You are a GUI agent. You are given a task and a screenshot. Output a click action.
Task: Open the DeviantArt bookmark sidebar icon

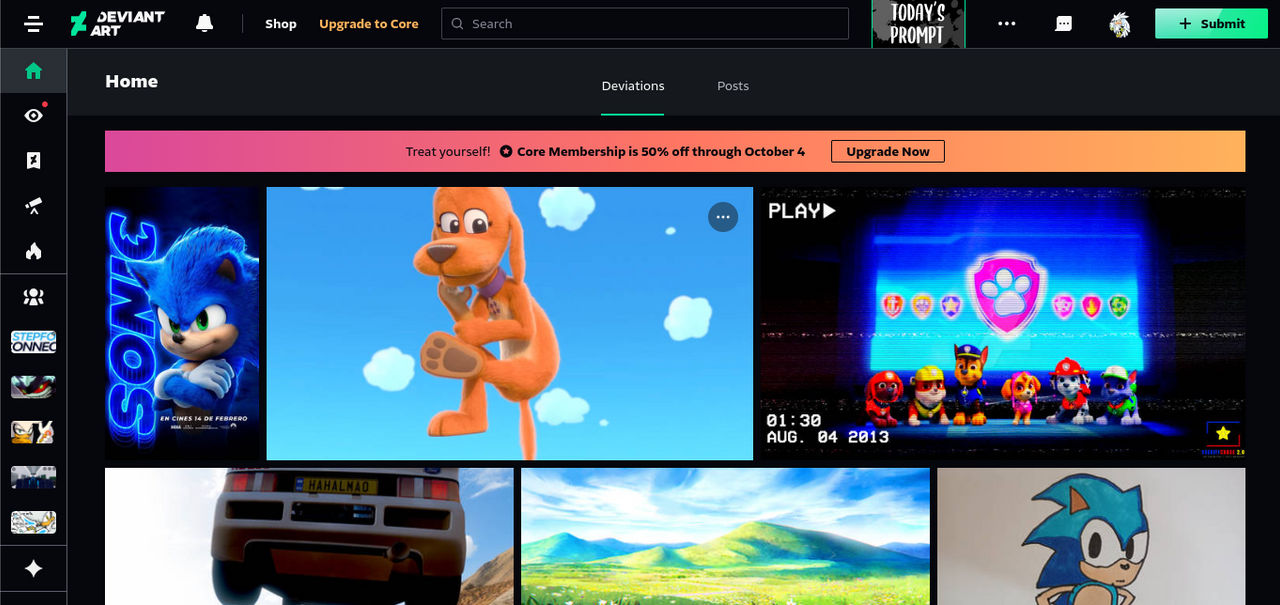33,160
